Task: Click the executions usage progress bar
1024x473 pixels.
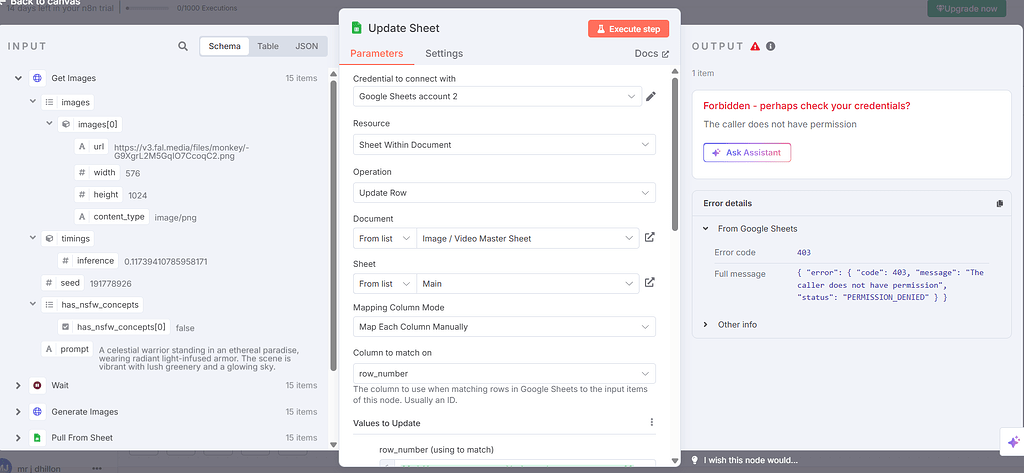Action: (149, 8)
